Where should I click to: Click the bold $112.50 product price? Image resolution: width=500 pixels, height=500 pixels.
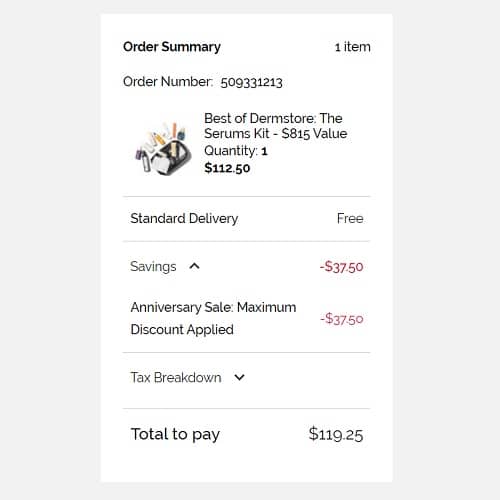click(x=227, y=168)
